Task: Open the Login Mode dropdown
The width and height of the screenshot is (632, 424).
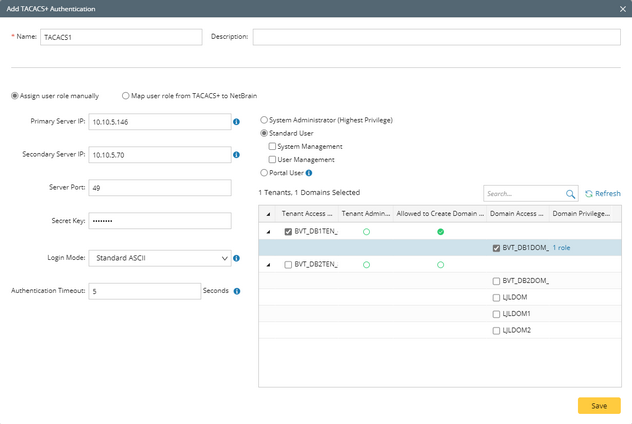Action: (x=160, y=258)
